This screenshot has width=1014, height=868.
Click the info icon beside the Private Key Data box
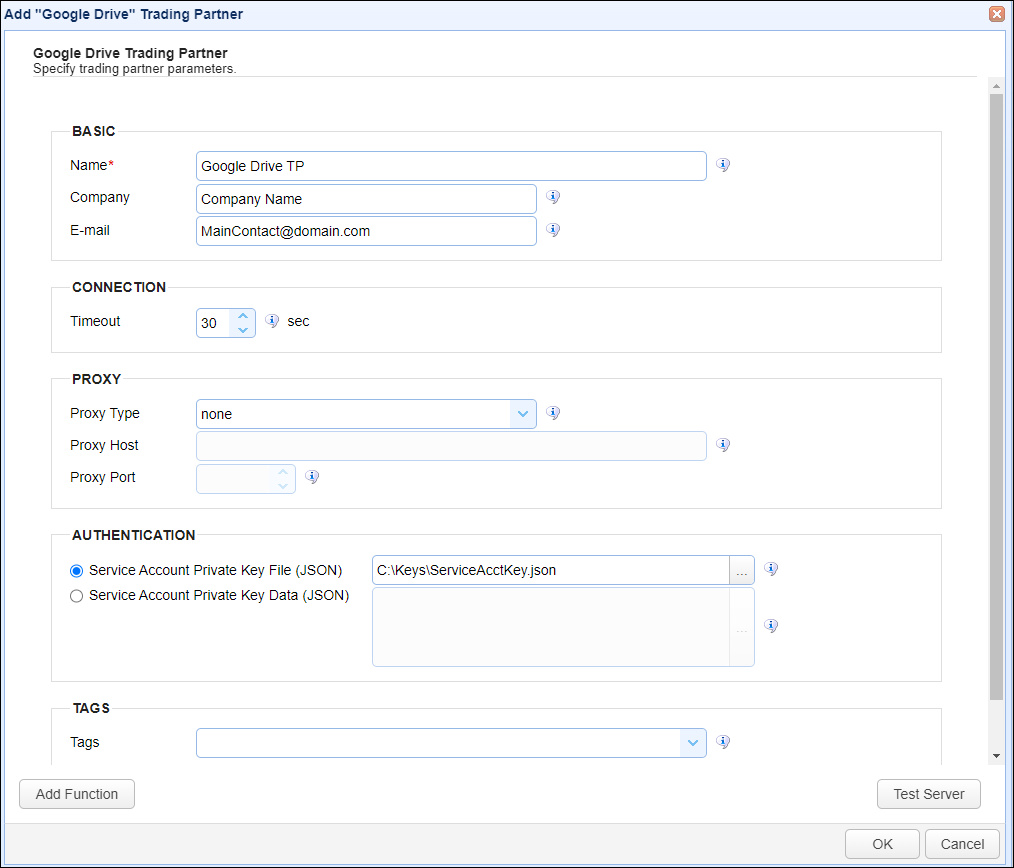[x=771, y=625]
